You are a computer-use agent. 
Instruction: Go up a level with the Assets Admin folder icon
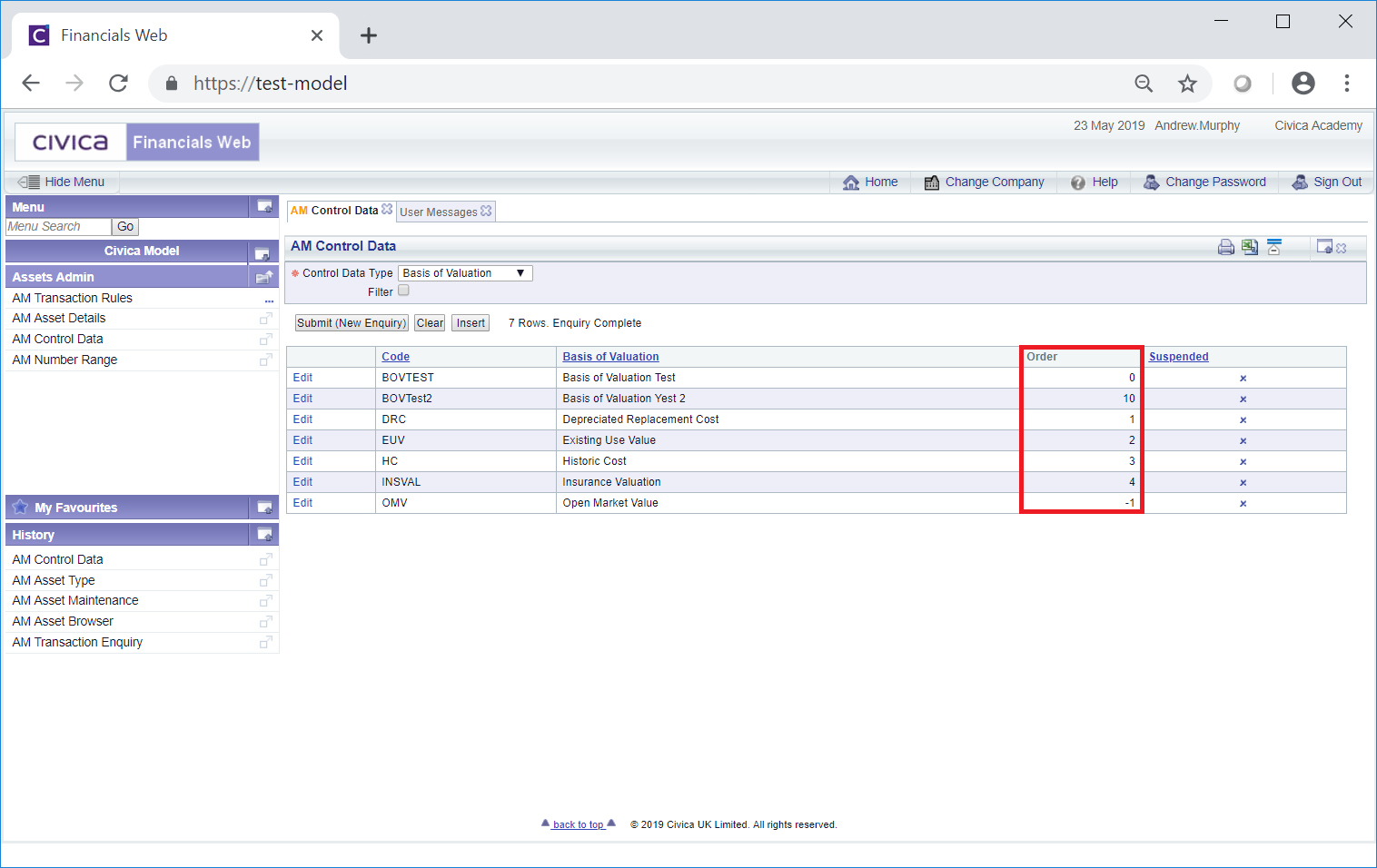tap(264, 277)
